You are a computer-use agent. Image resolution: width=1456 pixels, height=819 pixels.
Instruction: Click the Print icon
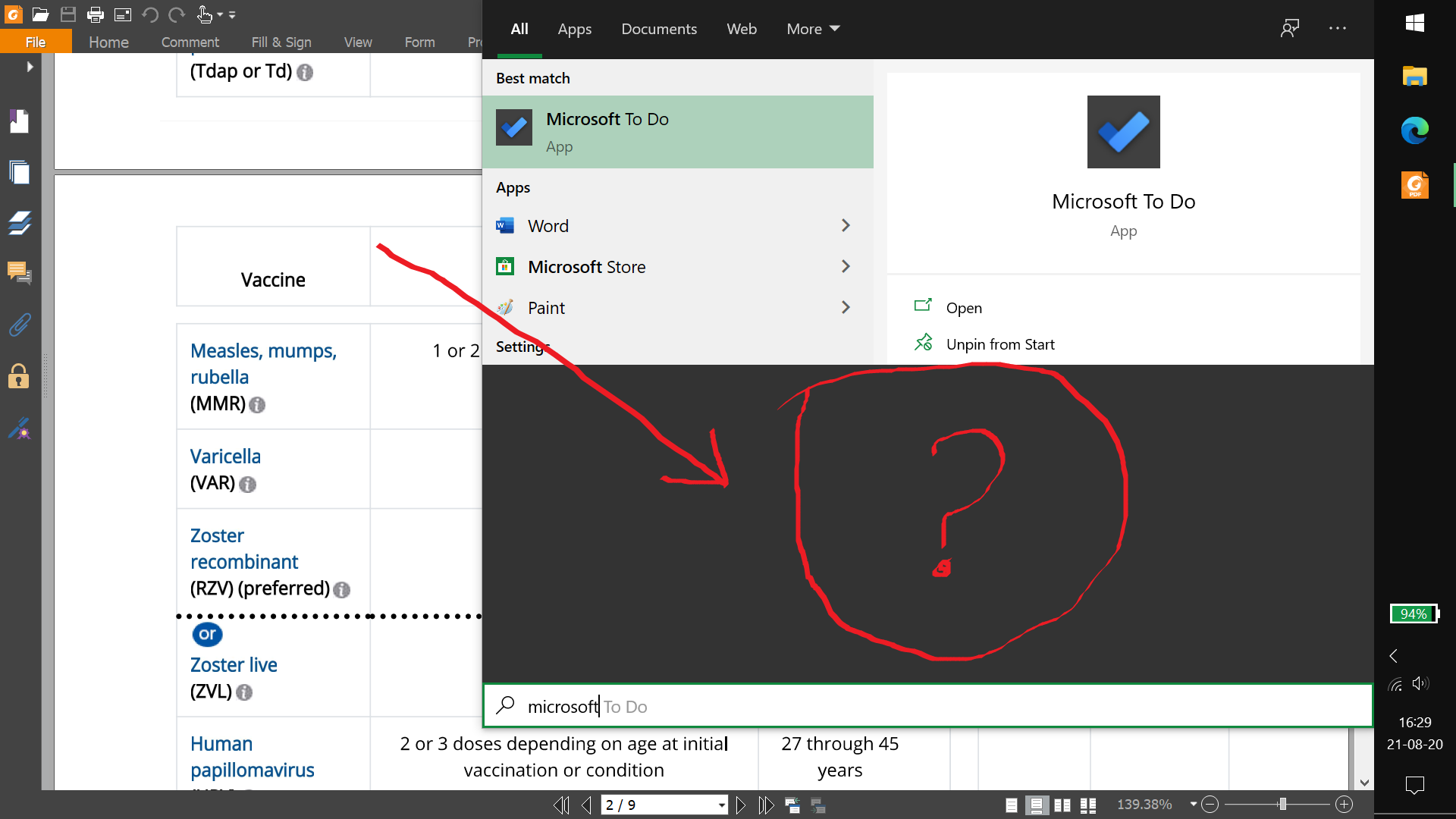pos(96,14)
